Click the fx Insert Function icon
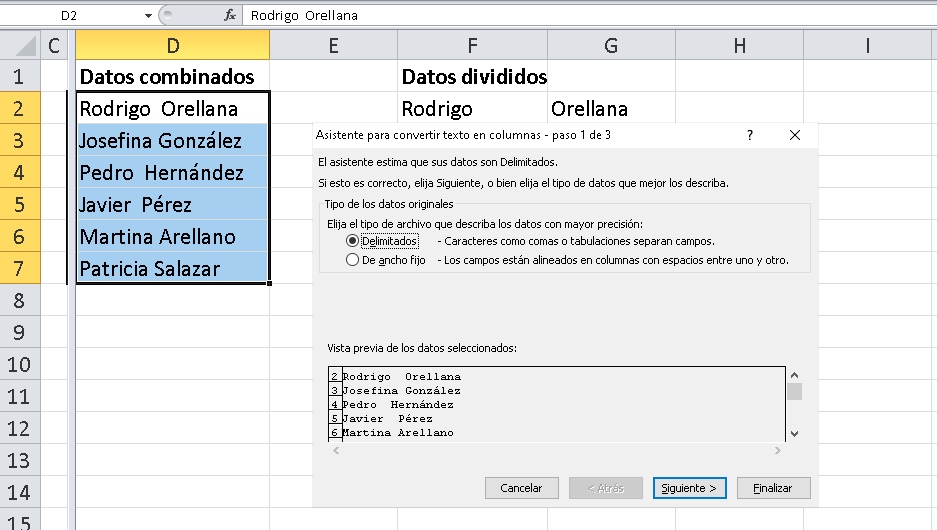This screenshot has height=530, width=937. pyautogui.click(x=230, y=15)
